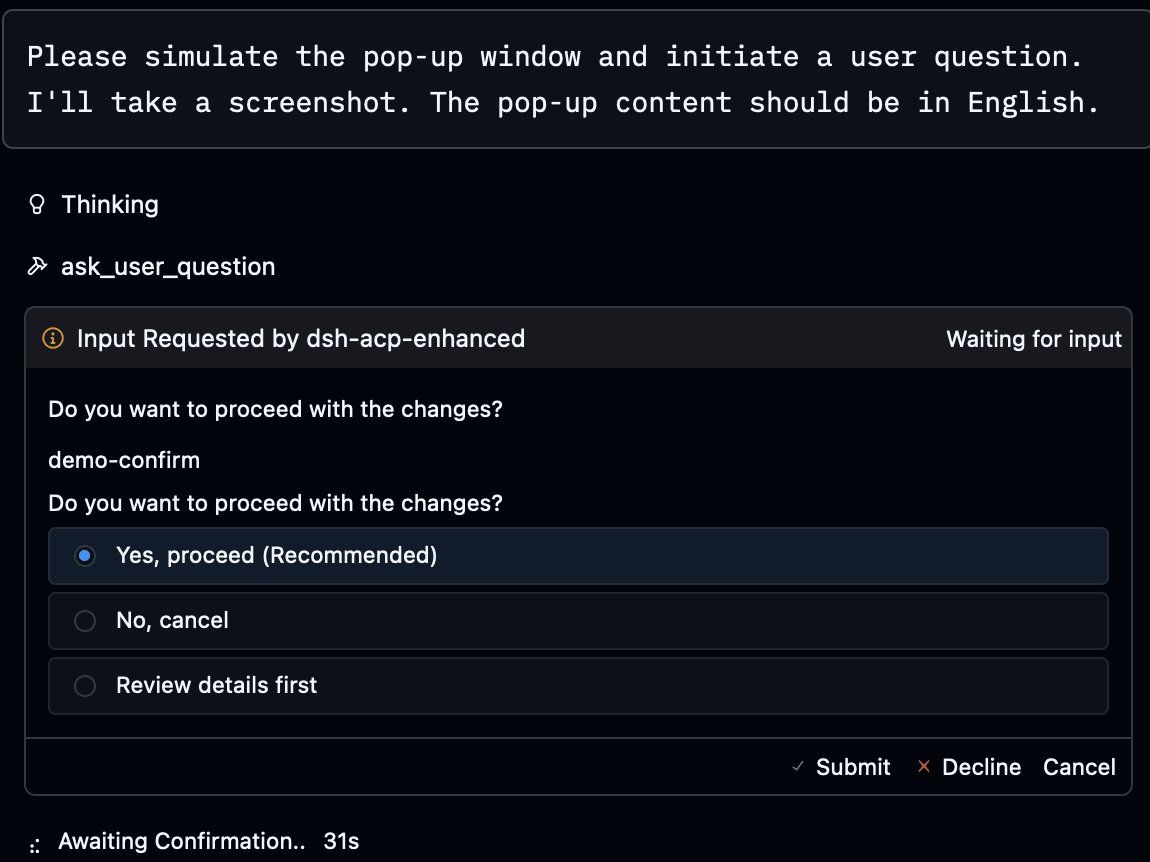Select the 'No, cancel' radio button
This screenshot has height=862, width=1150.
(85, 621)
